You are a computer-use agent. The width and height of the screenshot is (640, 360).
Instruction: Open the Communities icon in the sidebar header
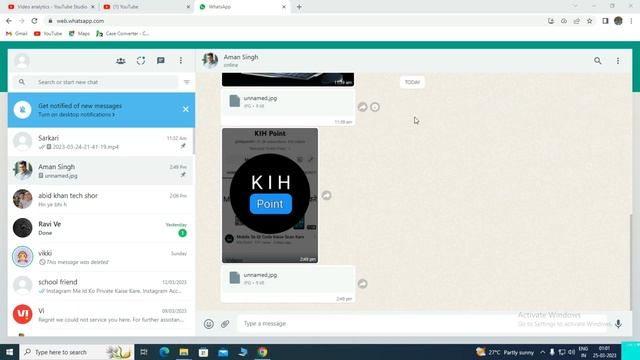pyautogui.click(x=120, y=61)
